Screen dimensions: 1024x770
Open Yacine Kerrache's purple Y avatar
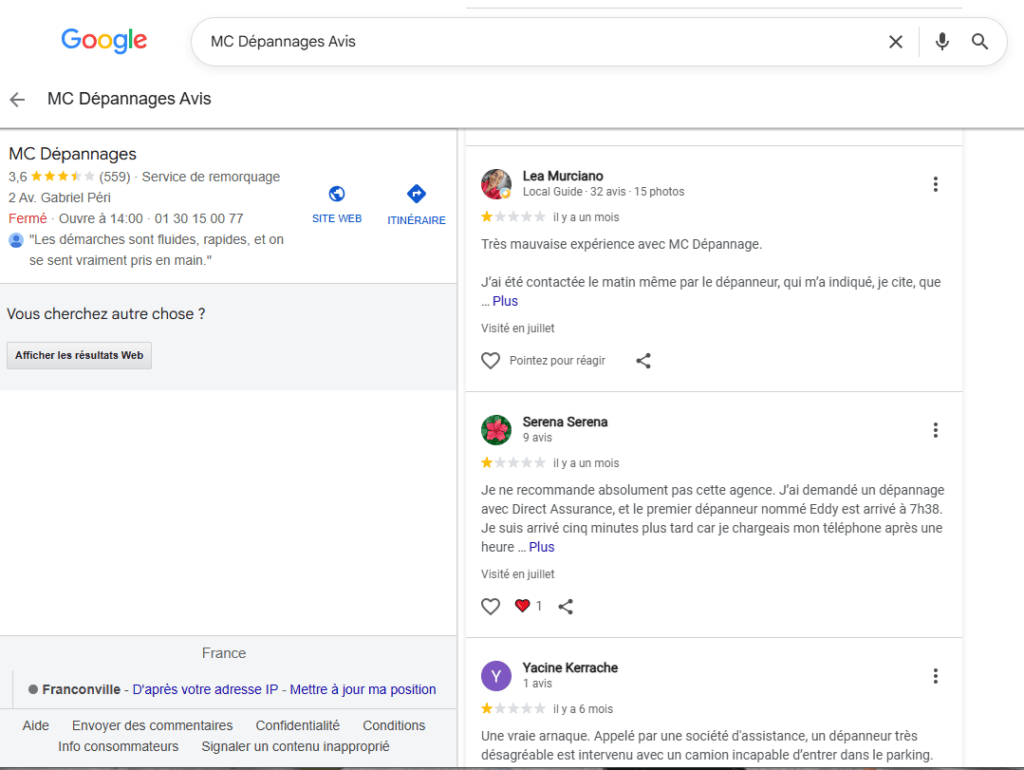(x=496, y=676)
